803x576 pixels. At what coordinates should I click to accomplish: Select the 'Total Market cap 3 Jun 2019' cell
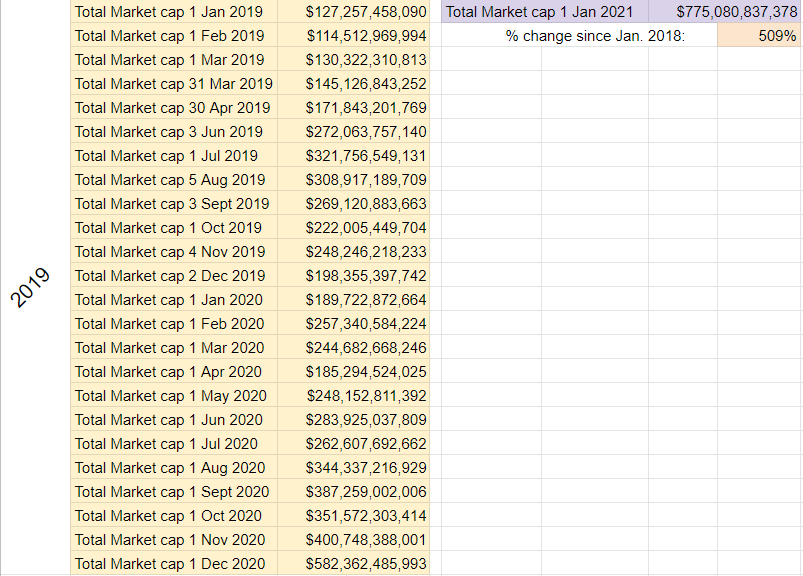tap(174, 132)
